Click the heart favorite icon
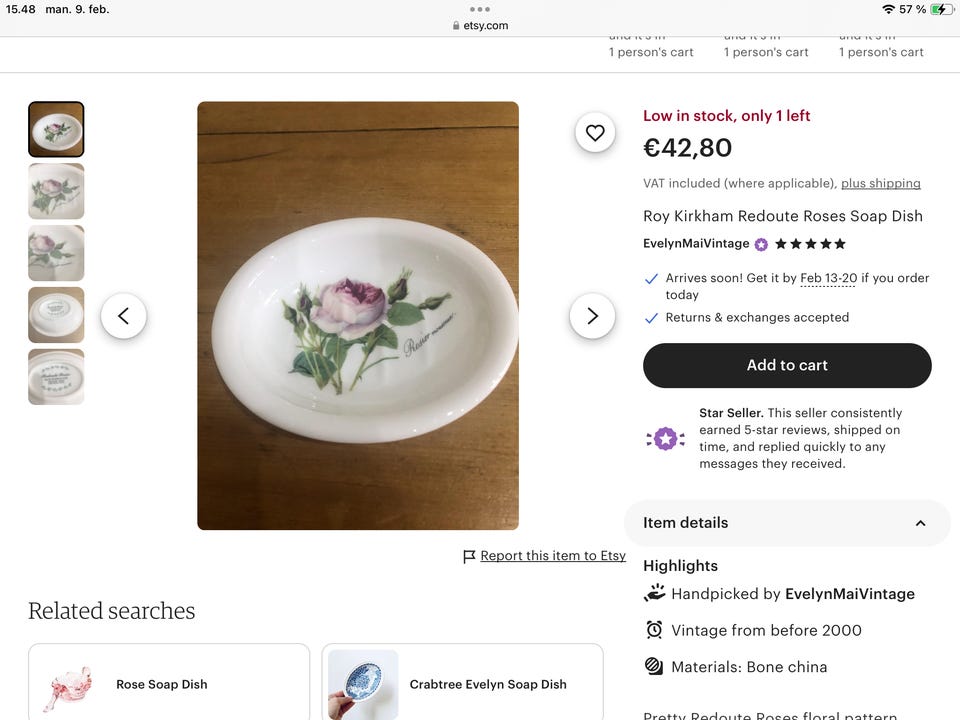The image size is (960, 720). click(x=595, y=133)
